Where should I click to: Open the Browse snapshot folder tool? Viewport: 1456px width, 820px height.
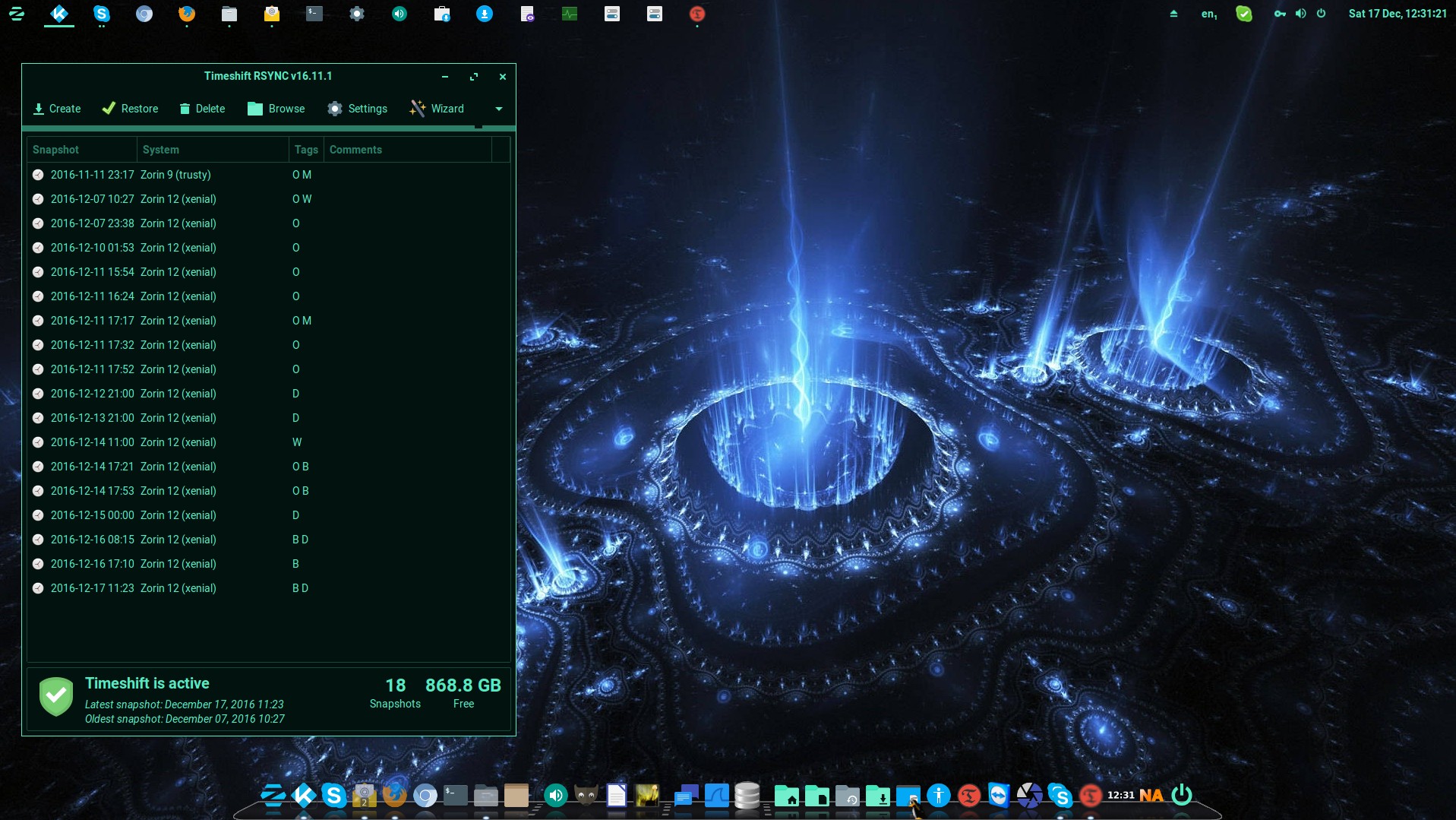(276, 109)
